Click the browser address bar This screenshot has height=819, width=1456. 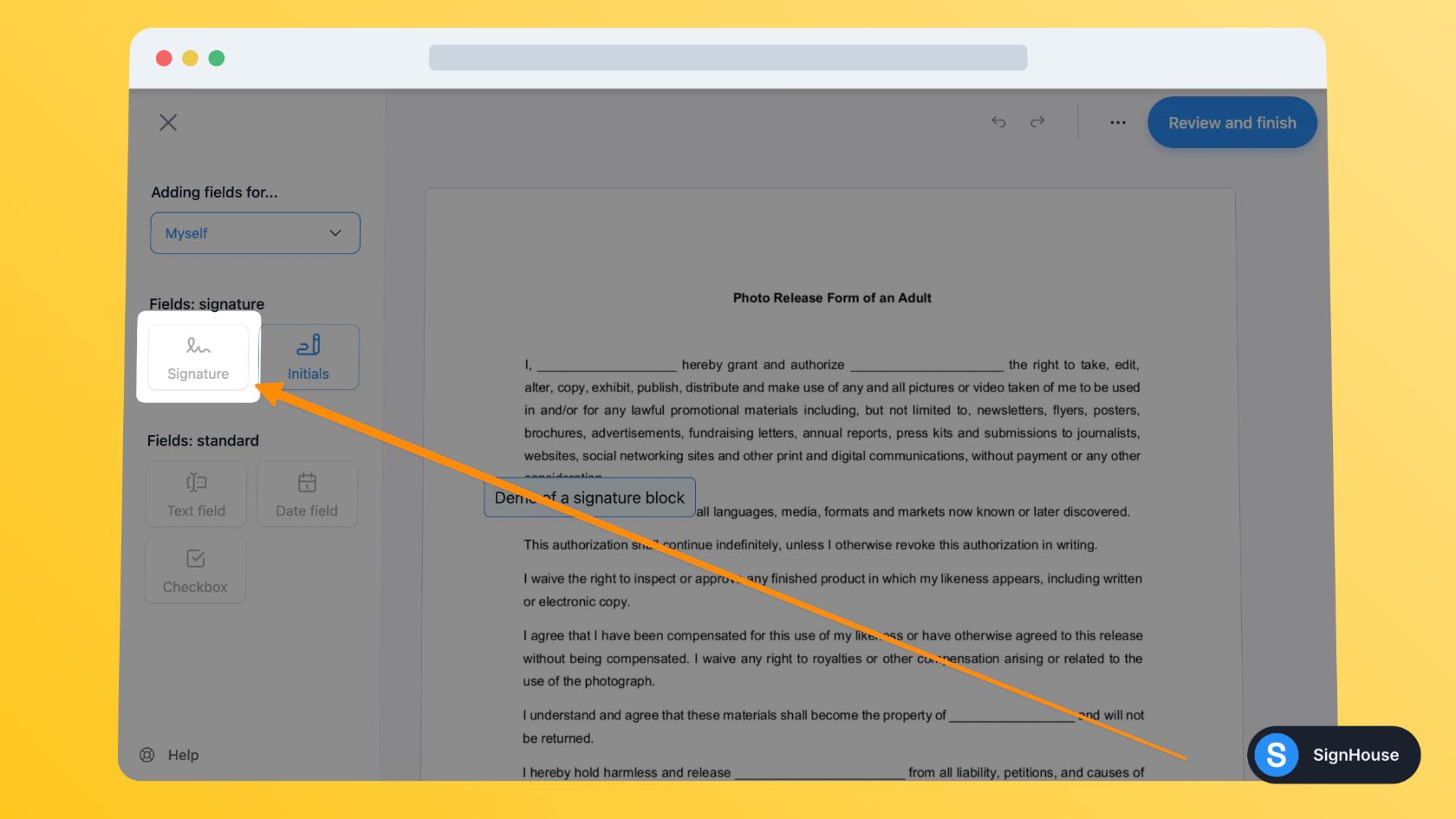(728, 56)
